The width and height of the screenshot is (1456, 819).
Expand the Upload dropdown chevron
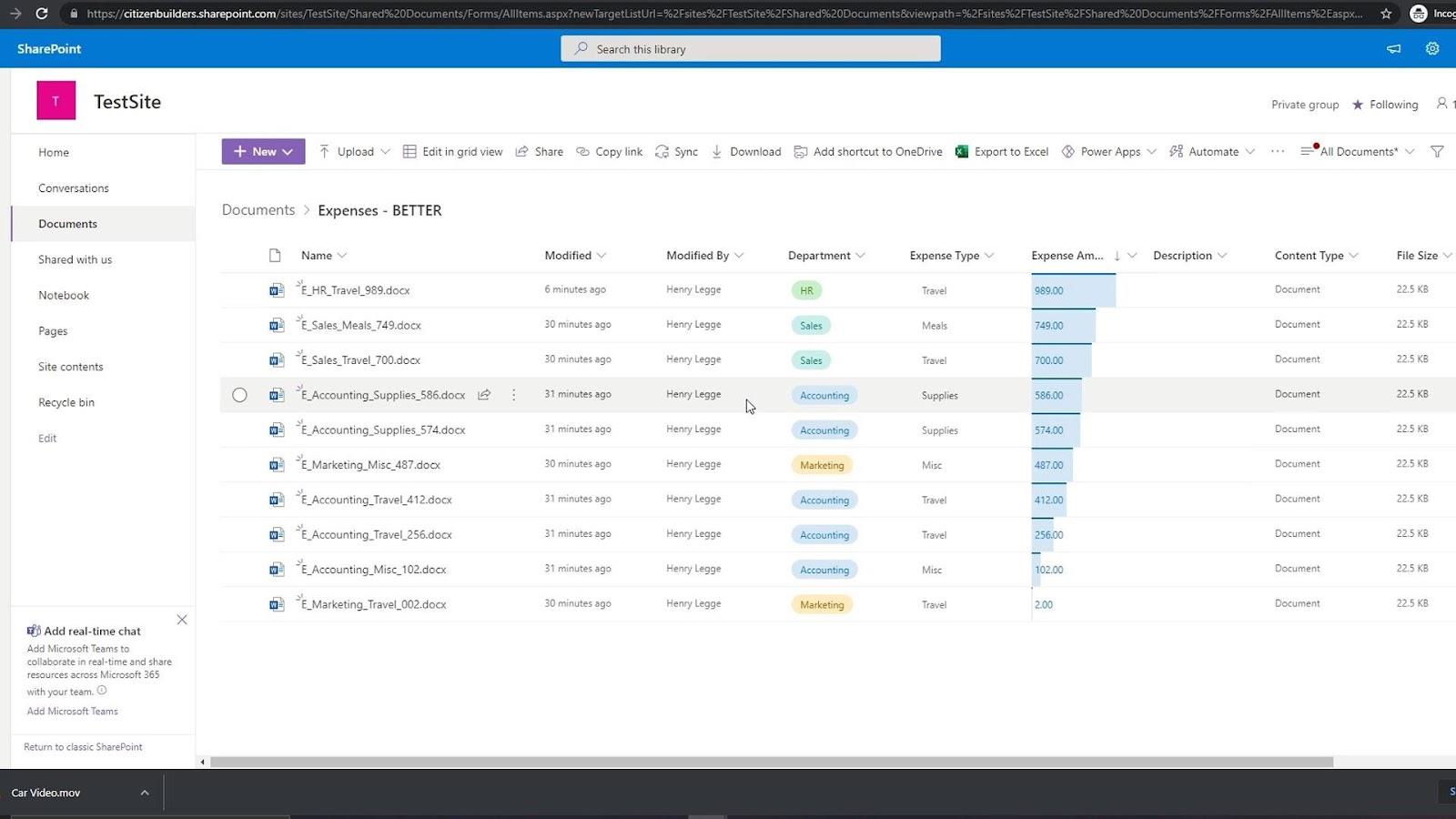pos(385,152)
